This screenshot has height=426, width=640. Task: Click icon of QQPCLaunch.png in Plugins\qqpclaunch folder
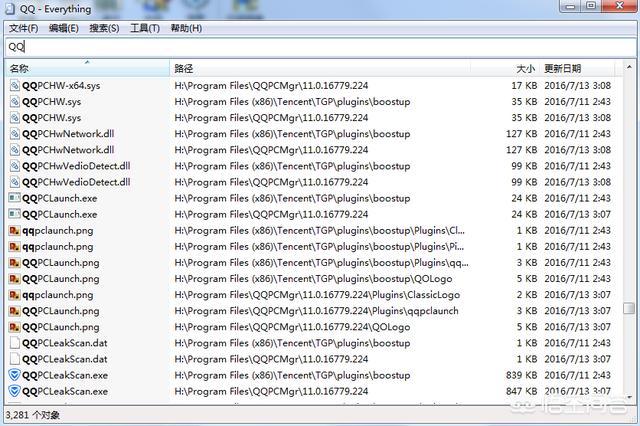[14, 311]
